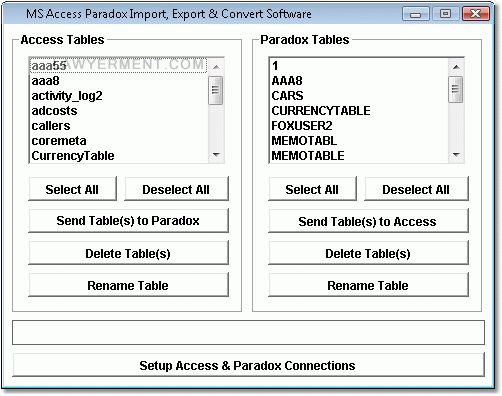Screen dimensions: 502x396
Task: Send Table(s) to Paradox
Action: click(x=128, y=221)
